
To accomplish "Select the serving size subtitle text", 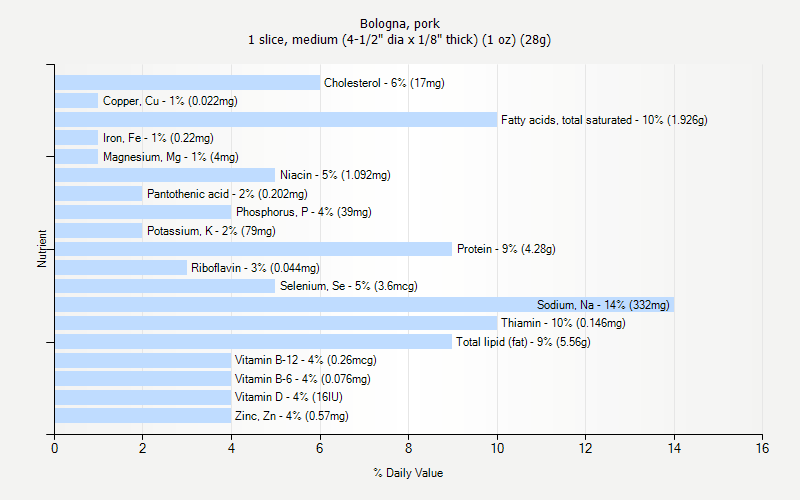I will point(399,40).
